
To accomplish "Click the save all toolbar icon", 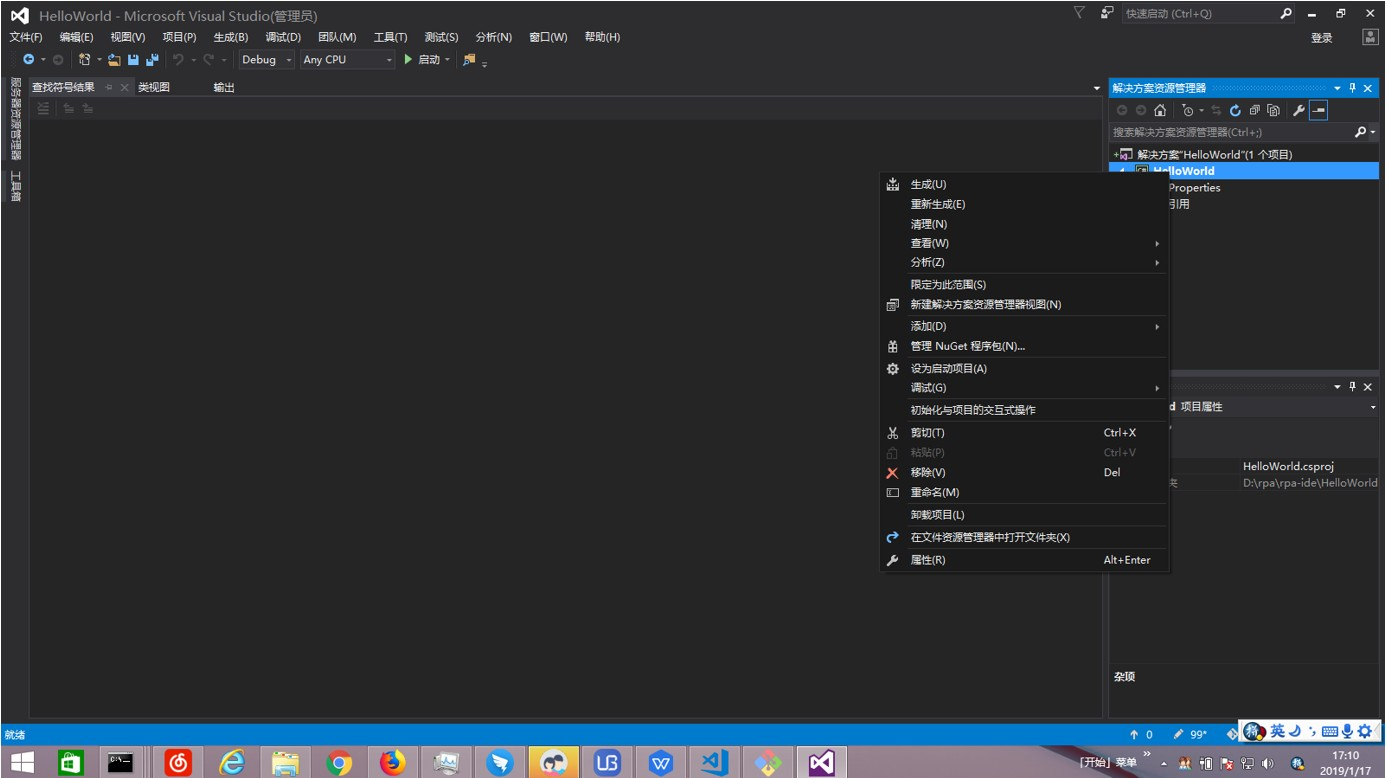I will click(x=152, y=60).
